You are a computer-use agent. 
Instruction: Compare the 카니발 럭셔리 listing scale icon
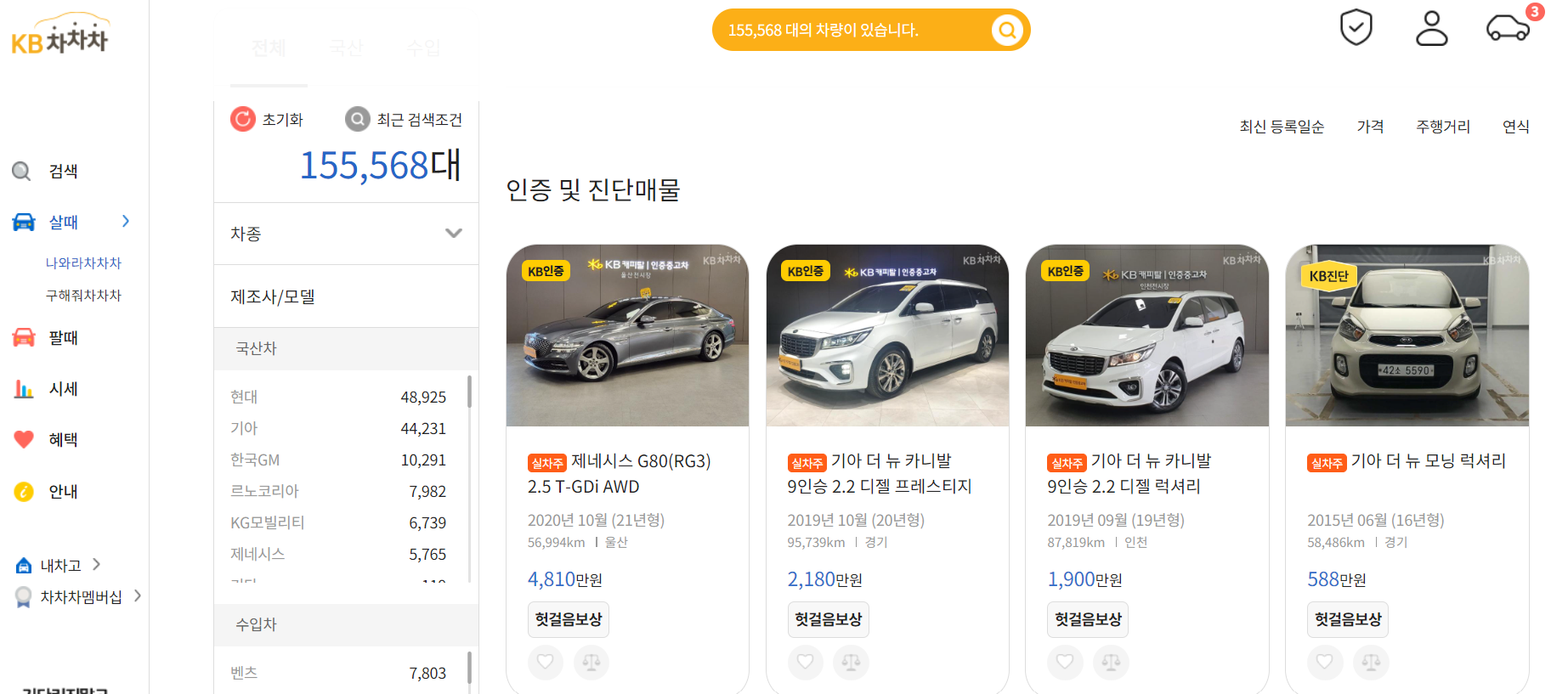click(1111, 662)
